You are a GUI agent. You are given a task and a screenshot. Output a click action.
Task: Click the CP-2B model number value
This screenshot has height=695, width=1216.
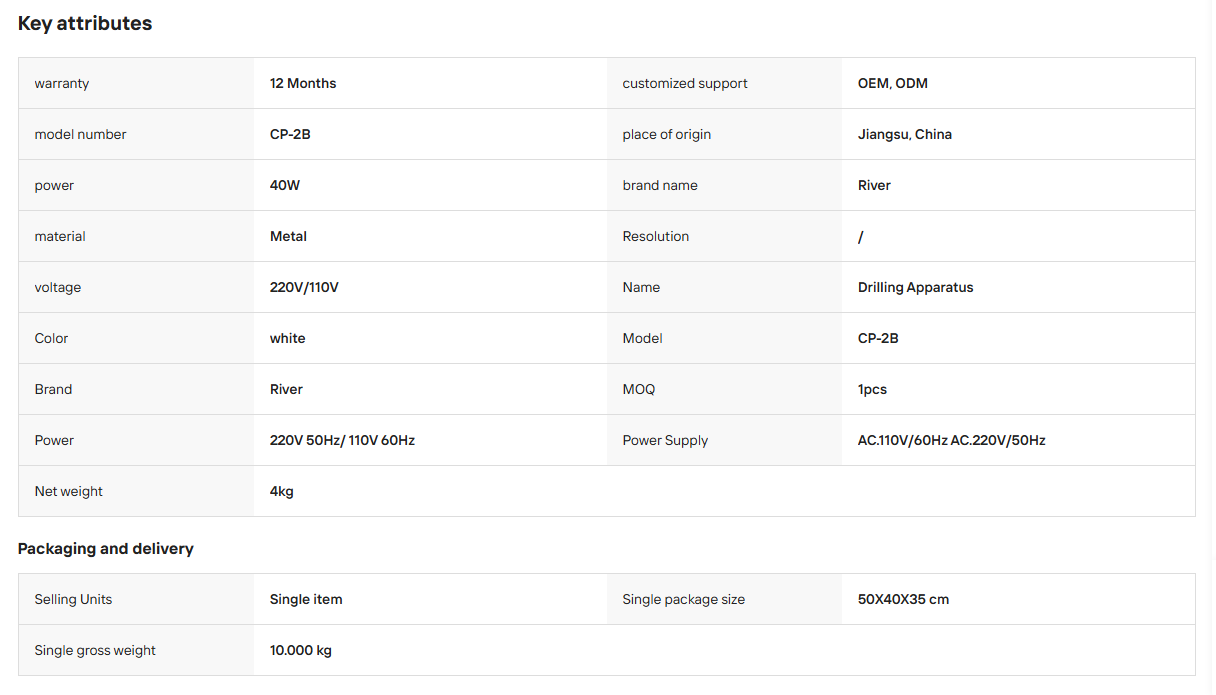(x=290, y=134)
